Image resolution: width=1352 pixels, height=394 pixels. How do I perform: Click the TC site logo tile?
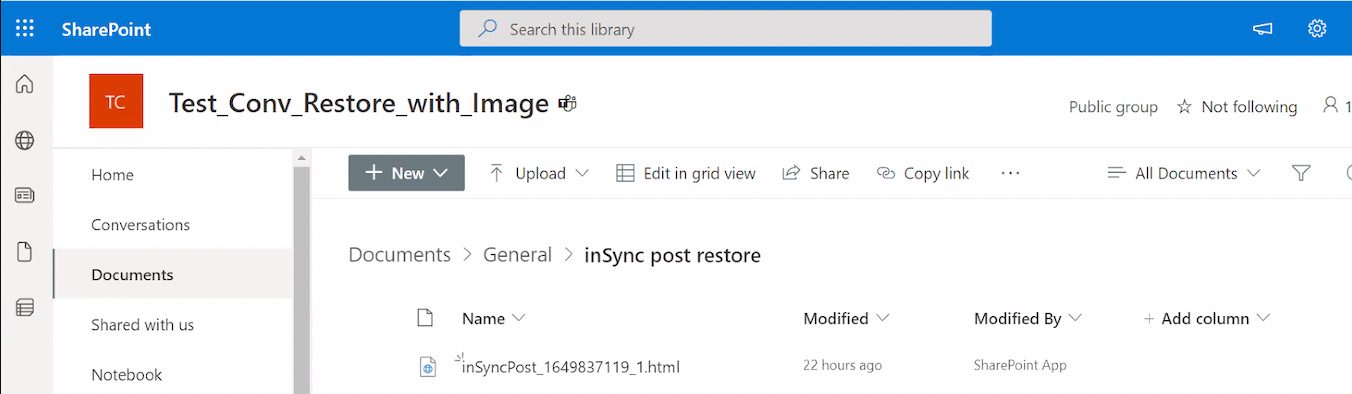(116, 101)
